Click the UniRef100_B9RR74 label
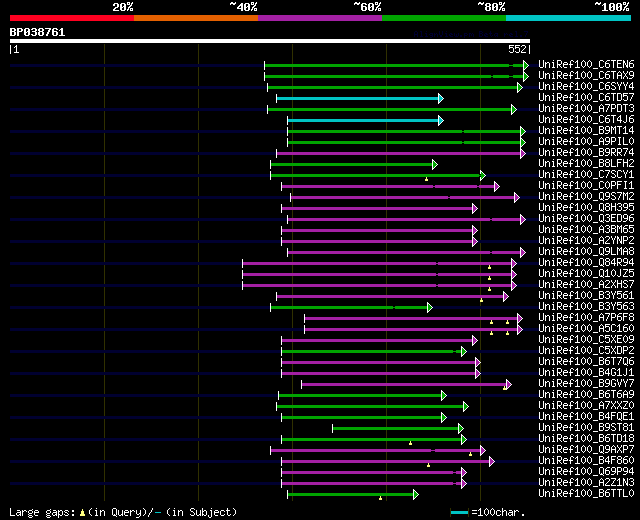 point(586,153)
